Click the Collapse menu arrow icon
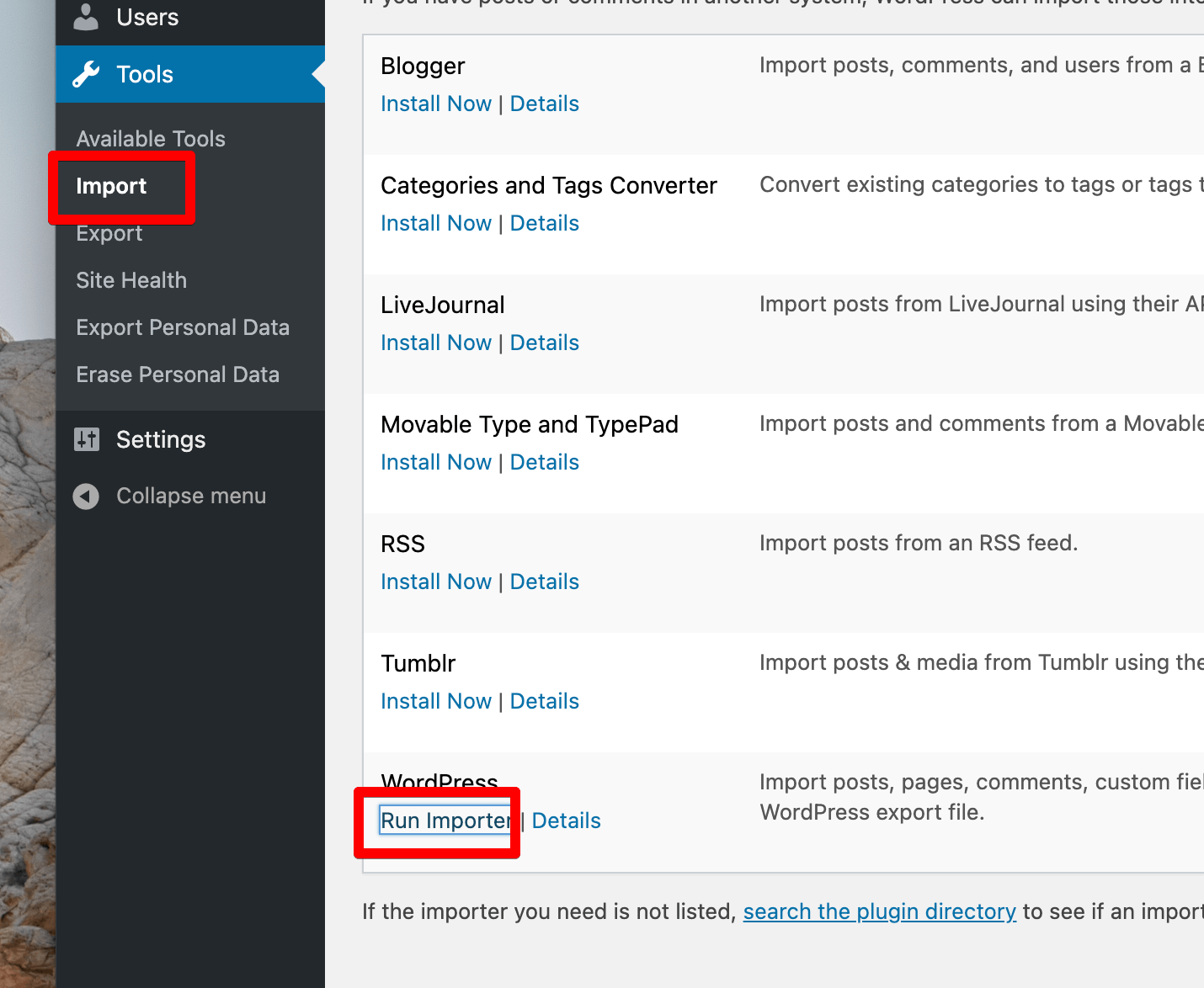 pyautogui.click(x=86, y=497)
